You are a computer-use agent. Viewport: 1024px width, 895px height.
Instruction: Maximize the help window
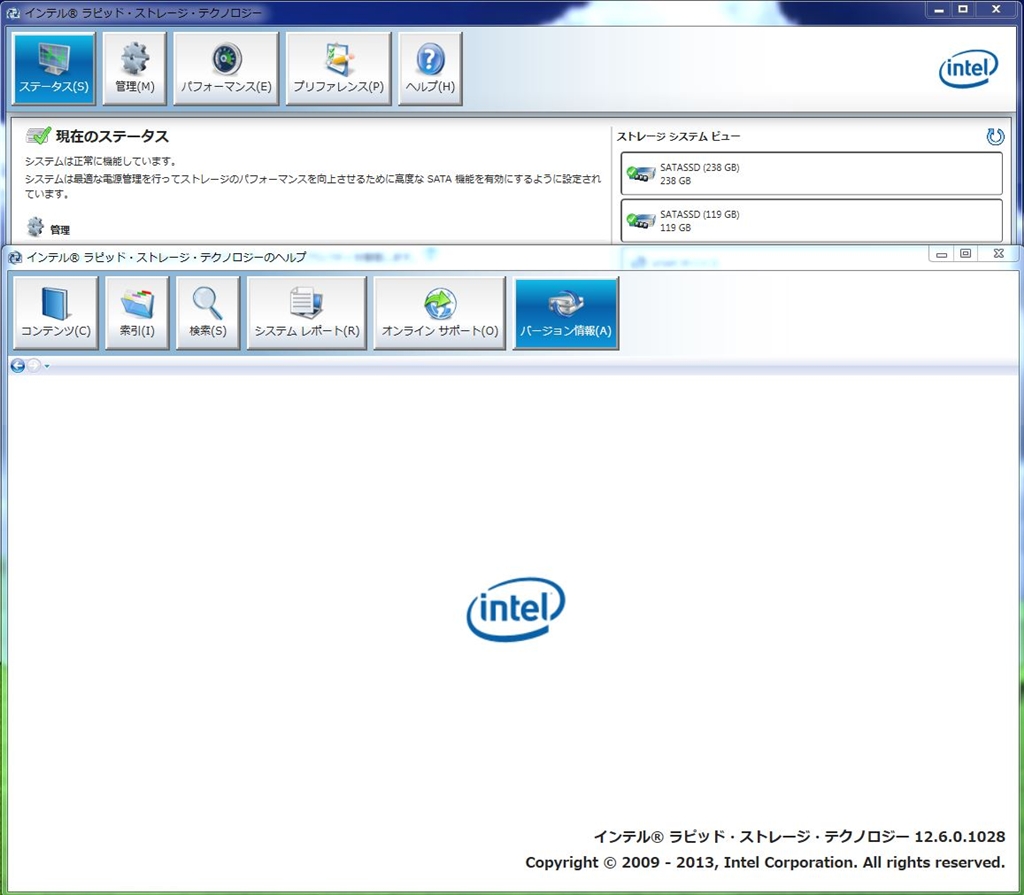tap(965, 254)
